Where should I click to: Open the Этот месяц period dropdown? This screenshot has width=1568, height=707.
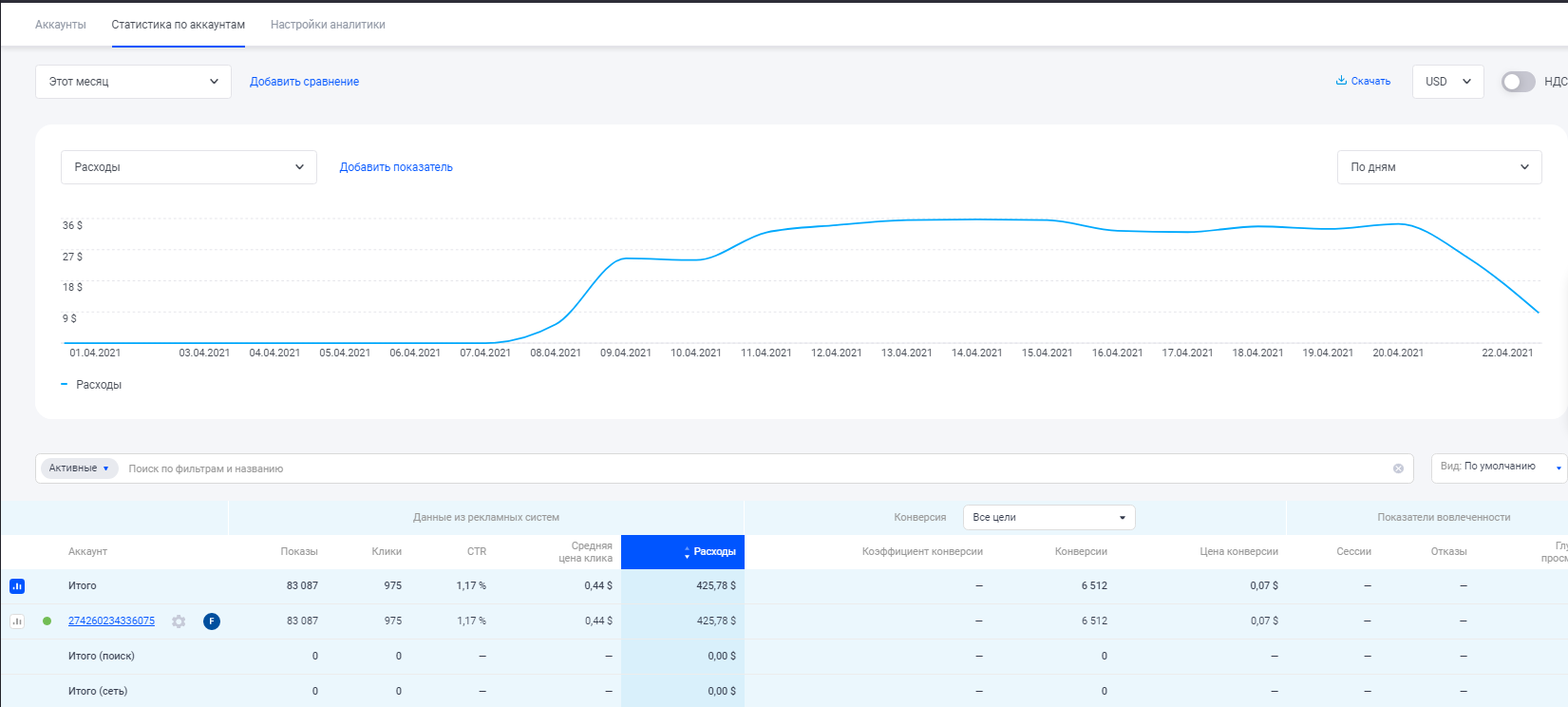coord(133,82)
